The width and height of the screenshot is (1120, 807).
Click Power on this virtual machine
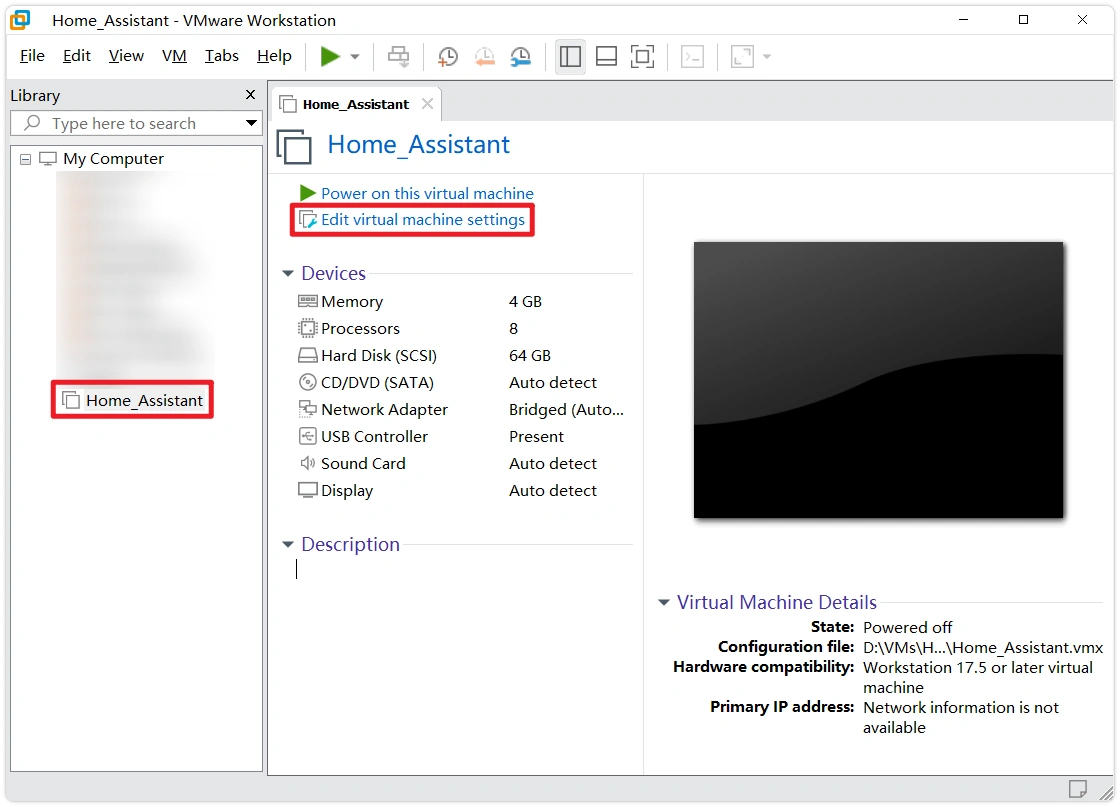pos(427,194)
